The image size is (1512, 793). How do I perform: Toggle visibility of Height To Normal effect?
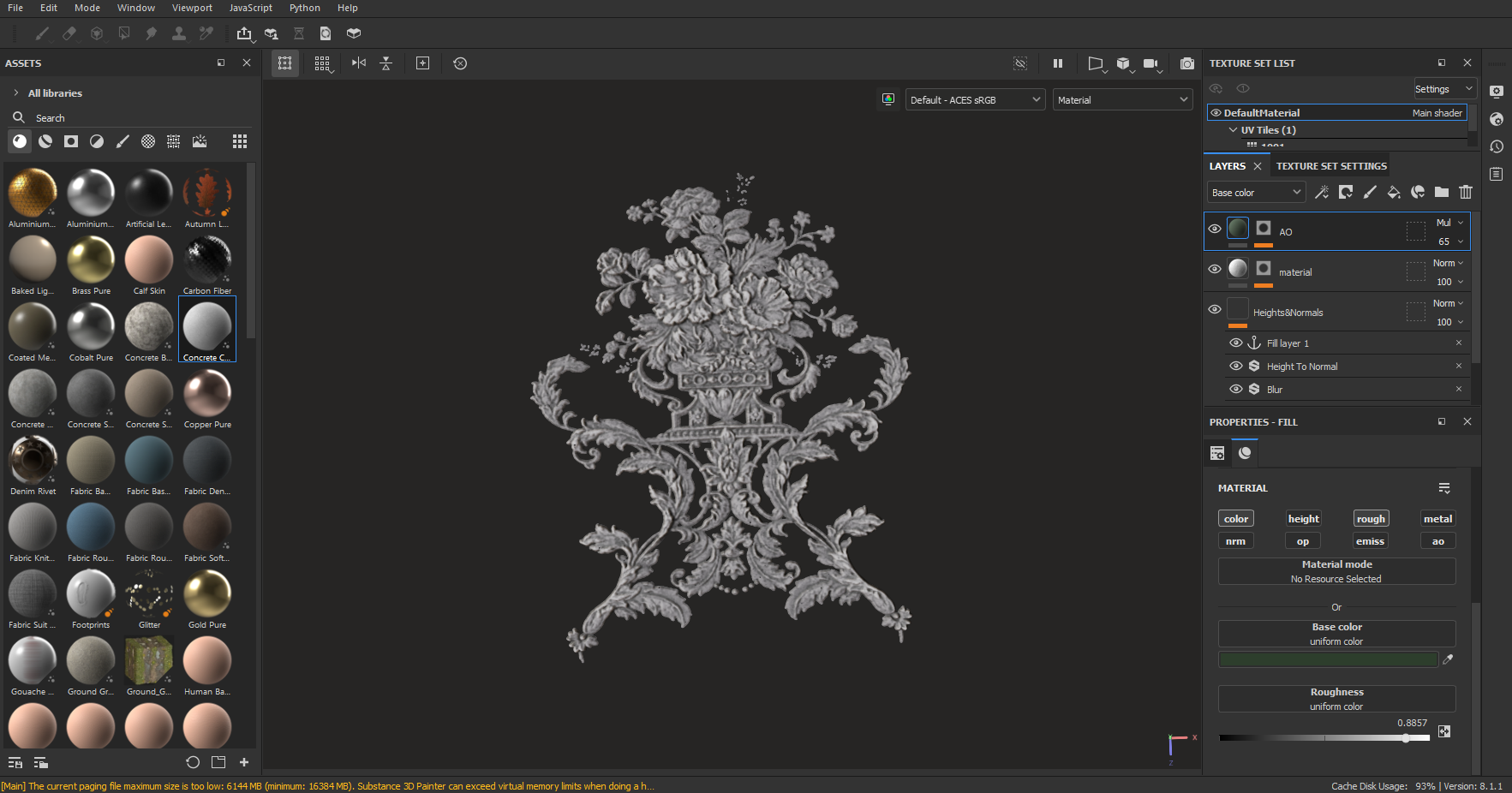[x=1235, y=366]
